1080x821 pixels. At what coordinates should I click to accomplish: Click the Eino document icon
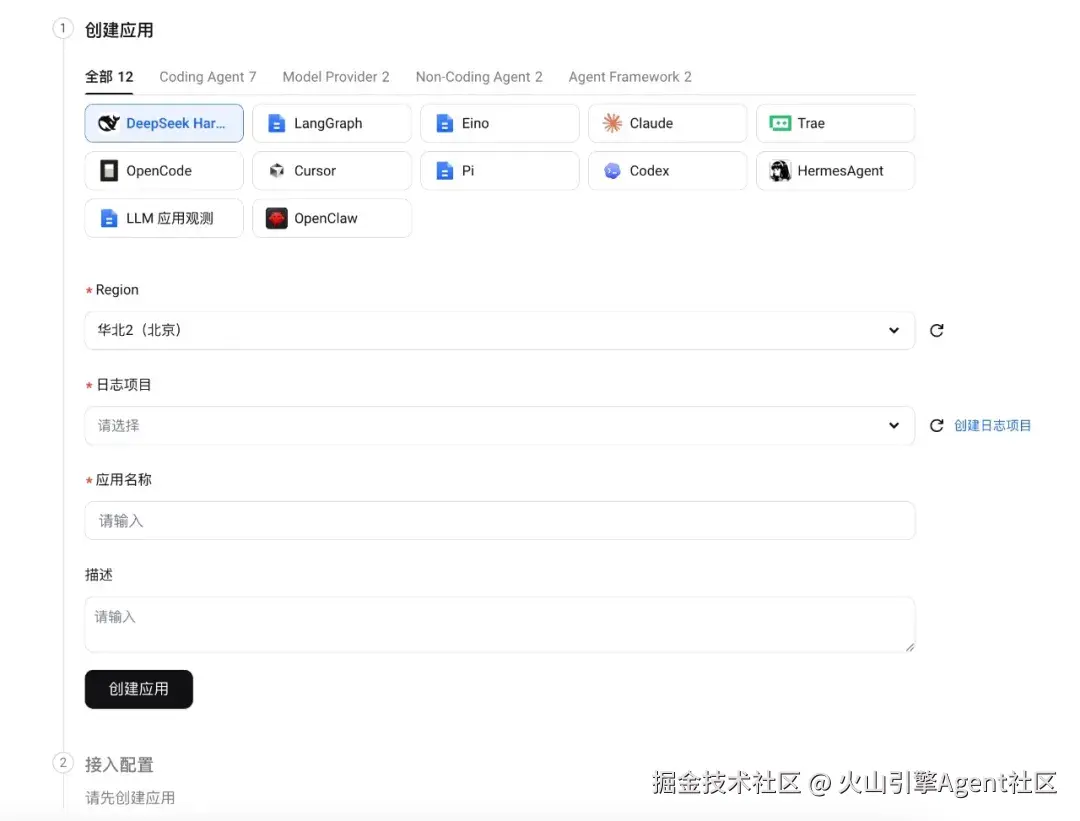coord(444,123)
